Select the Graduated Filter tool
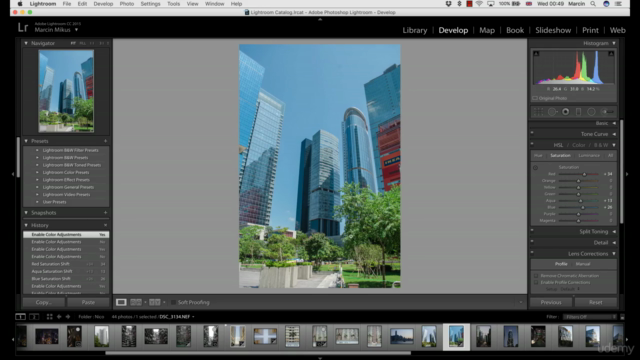 [x=578, y=111]
